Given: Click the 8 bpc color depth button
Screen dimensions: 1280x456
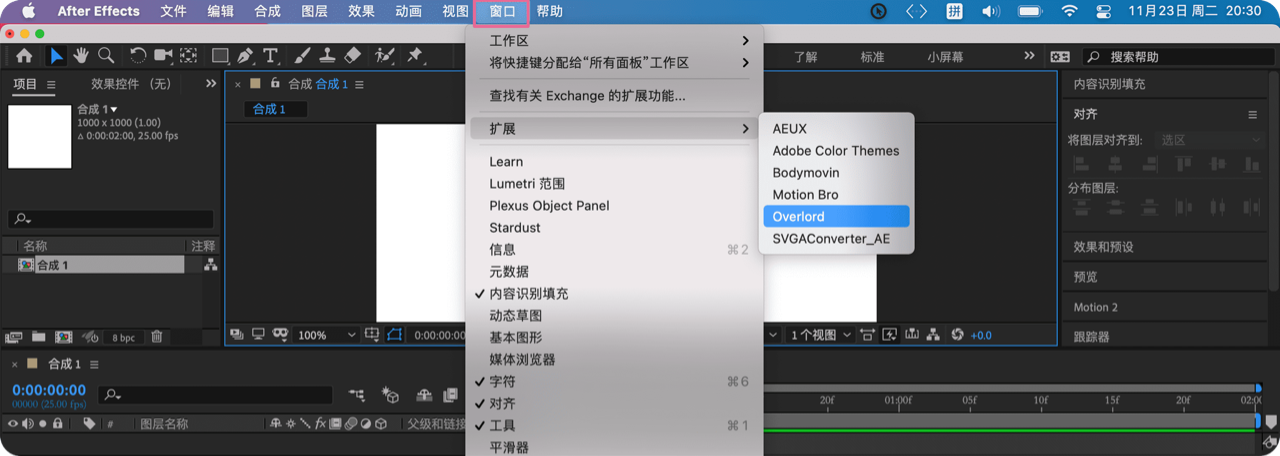Looking at the screenshot, I should point(124,338).
